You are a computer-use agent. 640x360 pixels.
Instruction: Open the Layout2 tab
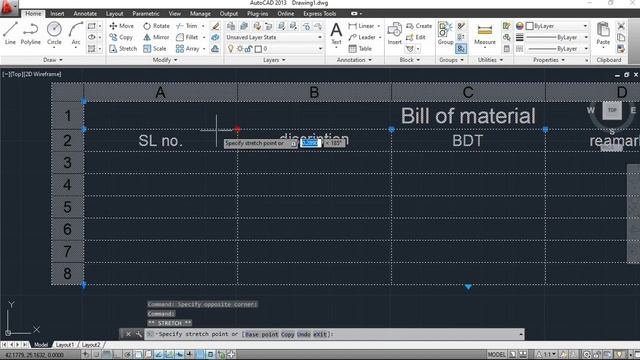tap(91, 345)
